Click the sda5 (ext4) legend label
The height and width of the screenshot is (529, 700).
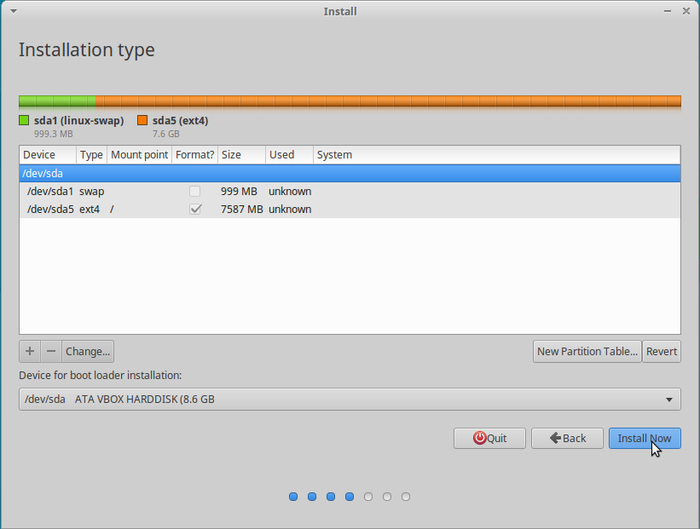pyautogui.click(x=180, y=121)
